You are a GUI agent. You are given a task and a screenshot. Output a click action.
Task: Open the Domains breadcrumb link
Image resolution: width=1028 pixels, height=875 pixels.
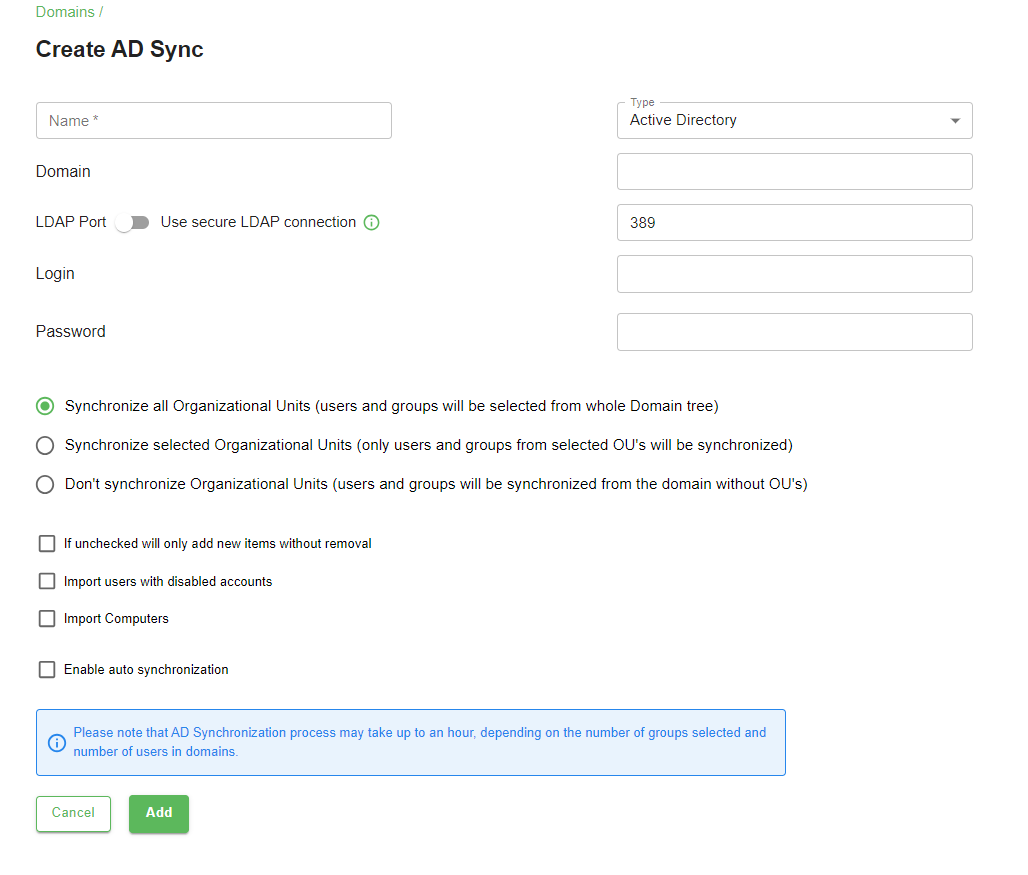pyautogui.click(x=64, y=11)
